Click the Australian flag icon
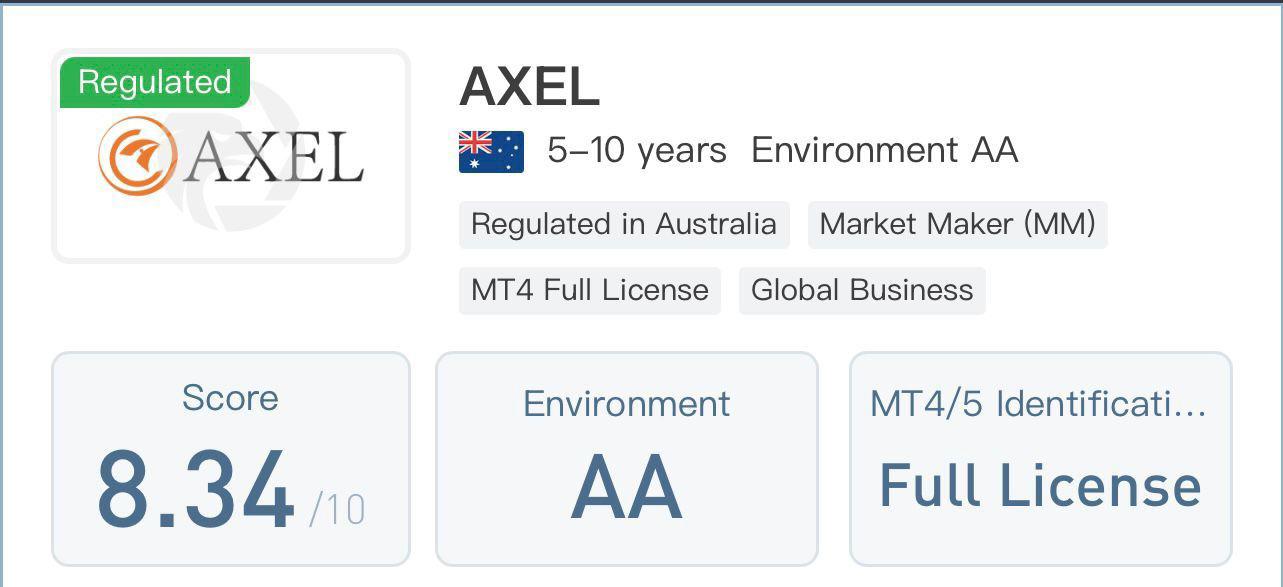This screenshot has width=1283, height=587. coord(491,152)
